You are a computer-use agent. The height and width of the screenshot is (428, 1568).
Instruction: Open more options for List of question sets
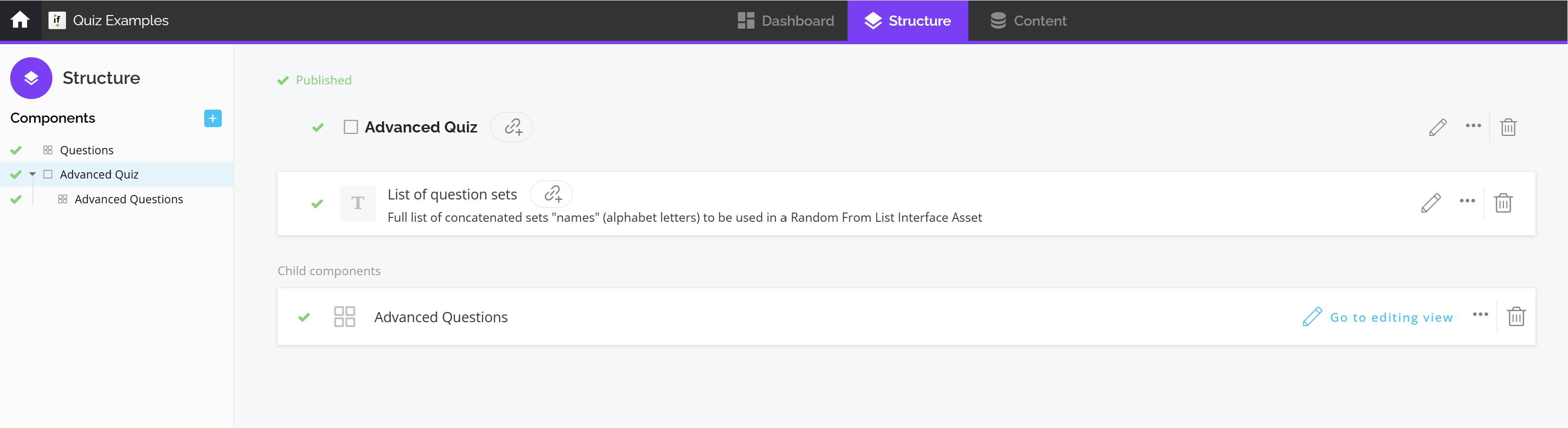pyautogui.click(x=1468, y=201)
